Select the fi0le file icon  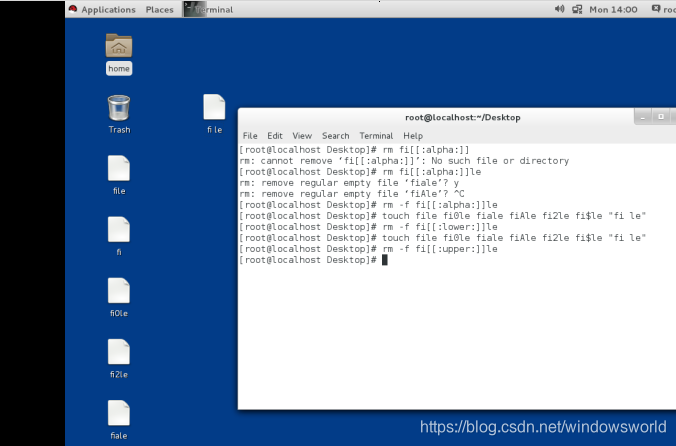[119, 298]
